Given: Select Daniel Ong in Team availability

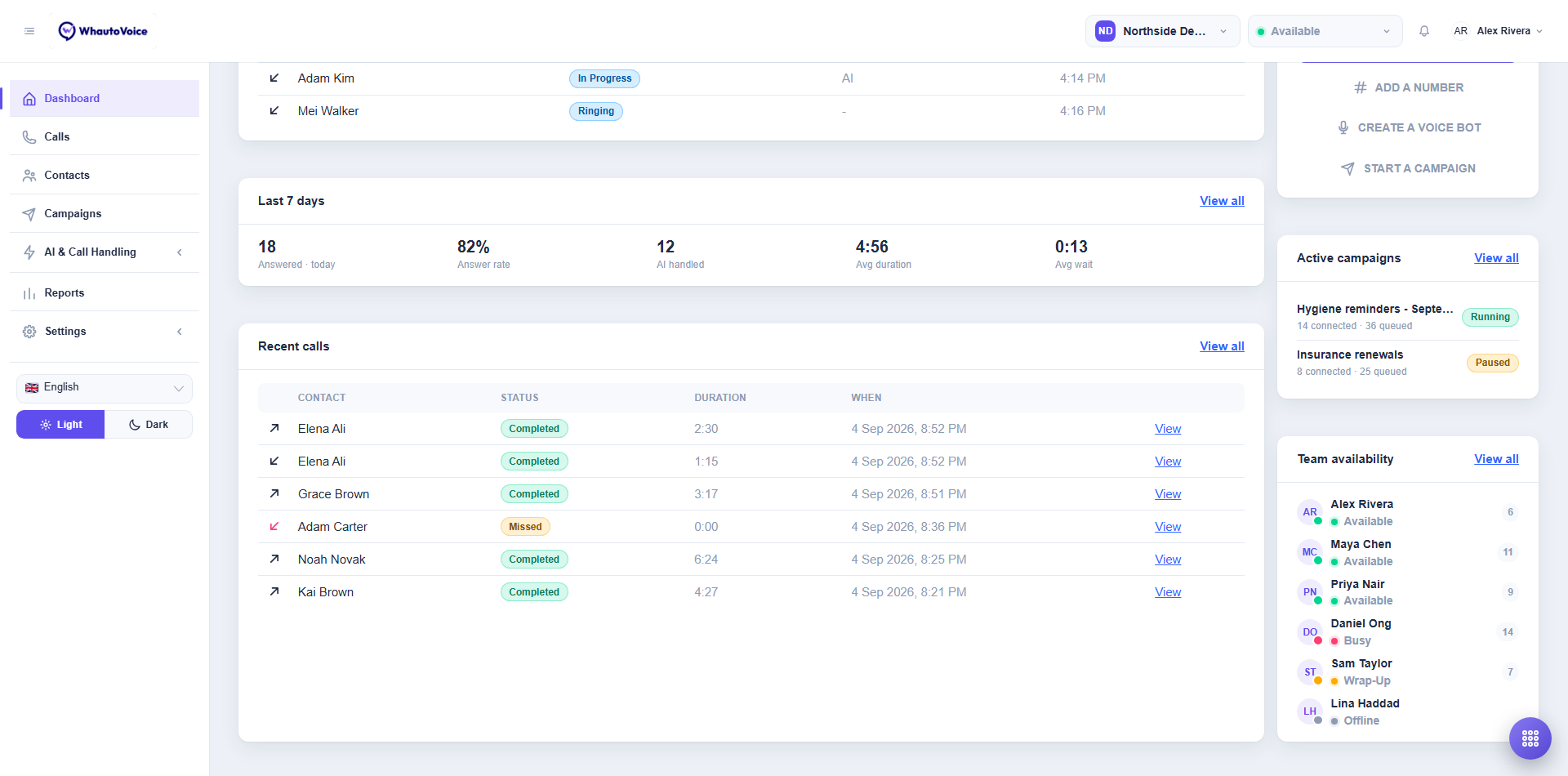Looking at the screenshot, I should click(x=1408, y=632).
